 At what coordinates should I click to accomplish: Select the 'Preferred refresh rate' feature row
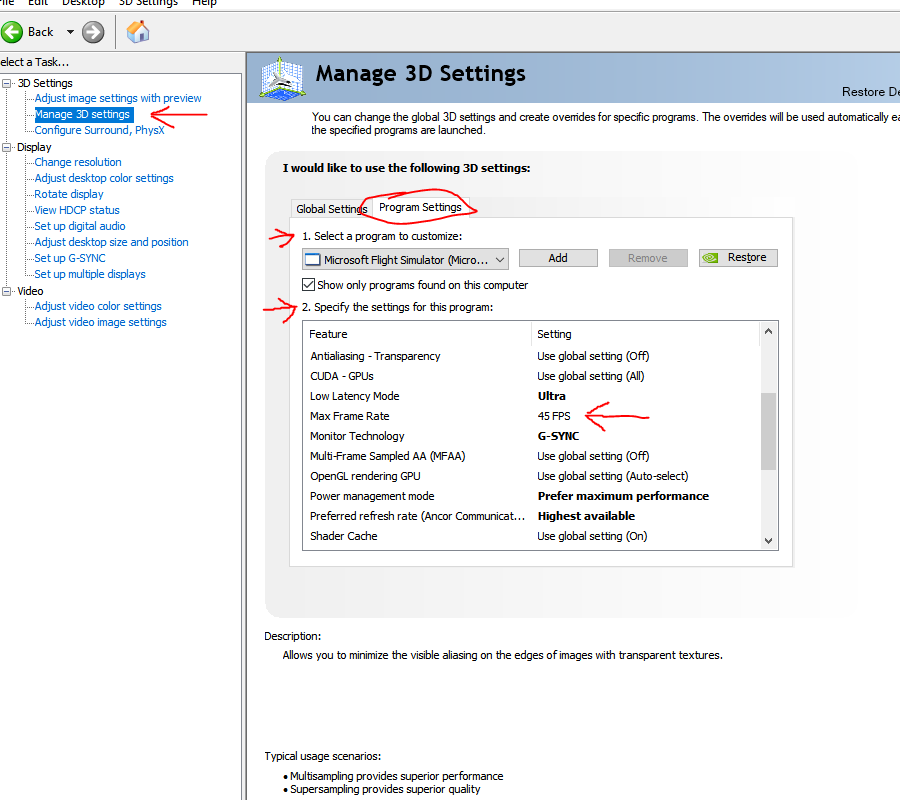(532, 517)
